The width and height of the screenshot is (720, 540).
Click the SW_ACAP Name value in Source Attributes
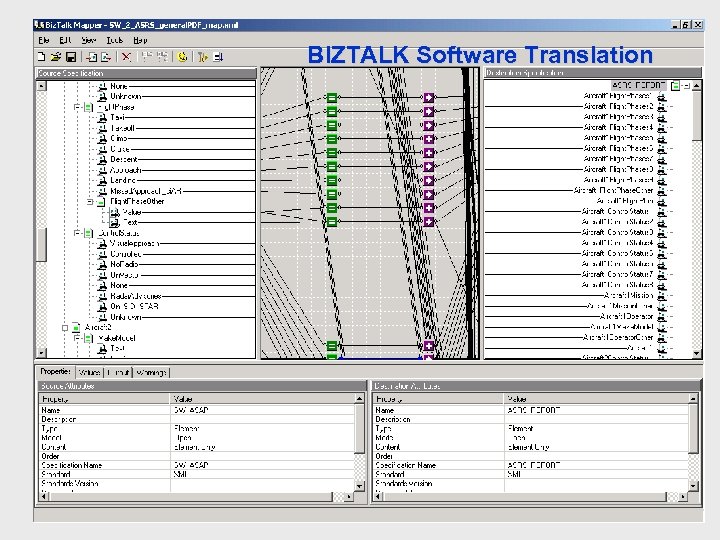191,410
